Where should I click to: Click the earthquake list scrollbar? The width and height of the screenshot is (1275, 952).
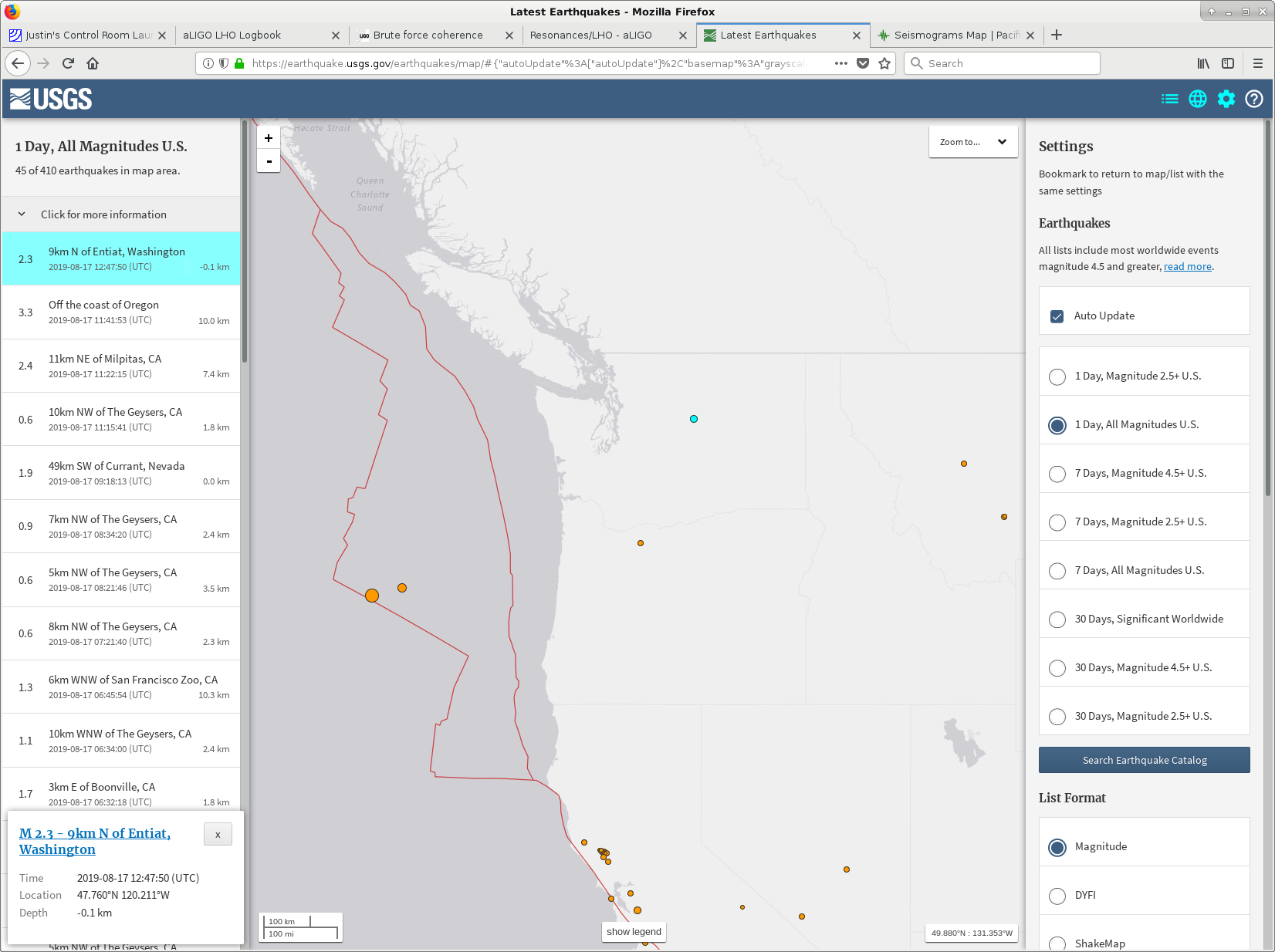point(245,241)
